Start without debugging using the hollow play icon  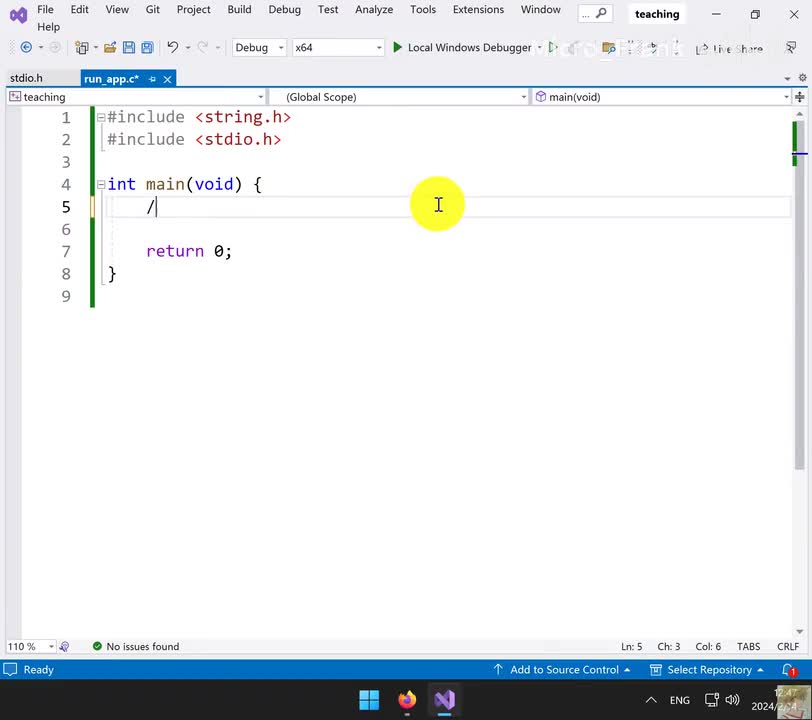553,48
